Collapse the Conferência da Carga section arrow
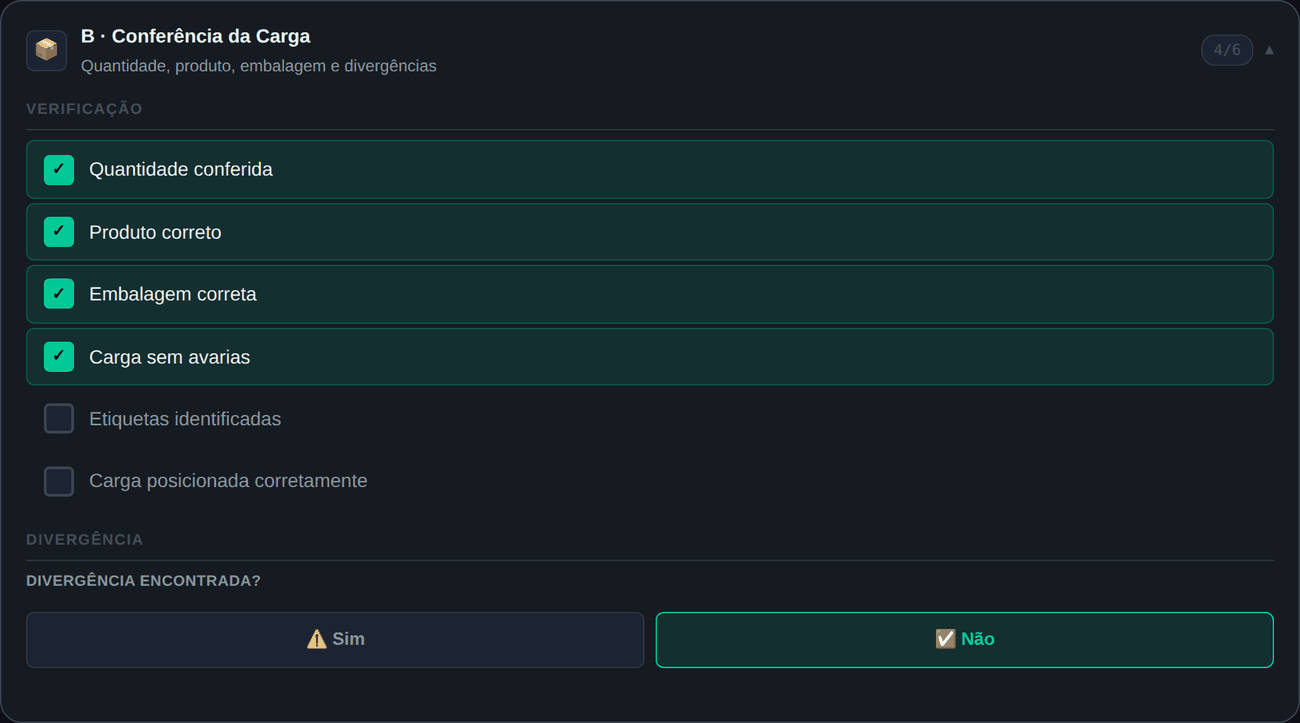This screenshot has height=723, width=1300. point(1269,50)
